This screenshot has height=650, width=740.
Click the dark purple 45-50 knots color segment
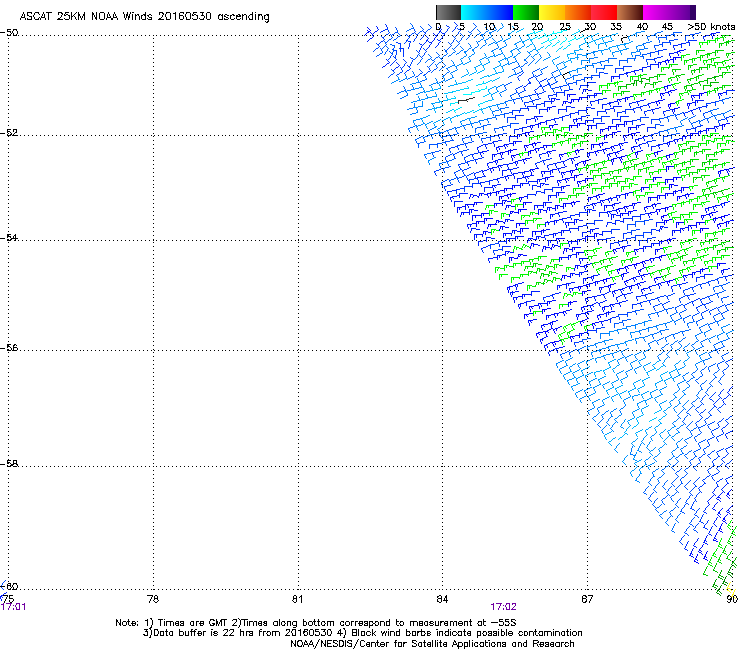(x=682, y=12)
